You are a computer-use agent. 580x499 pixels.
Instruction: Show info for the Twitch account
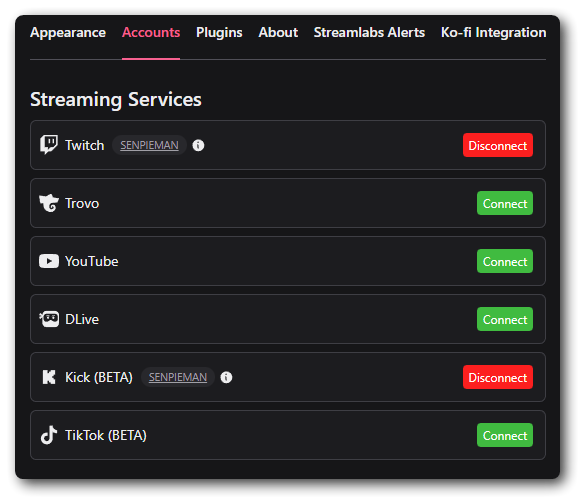click(198, 145)
